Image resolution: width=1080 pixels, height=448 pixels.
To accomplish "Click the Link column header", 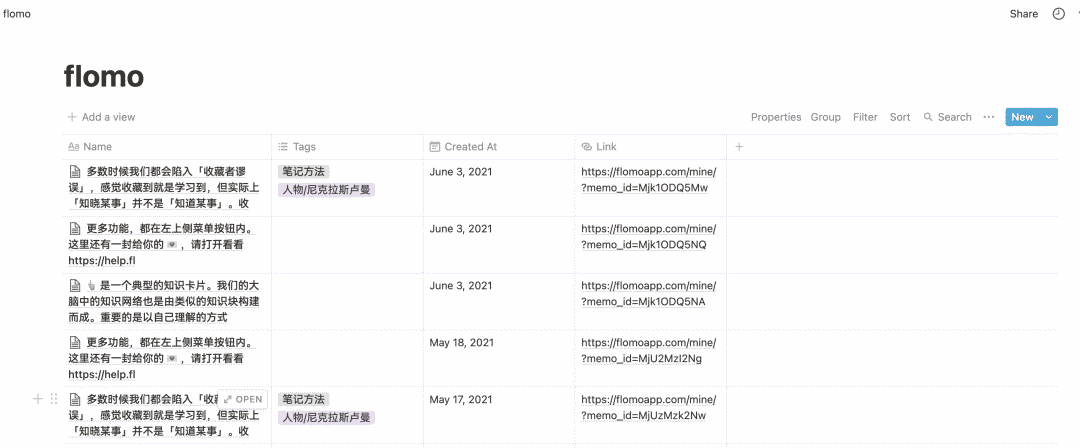I will tap(651, 147).
